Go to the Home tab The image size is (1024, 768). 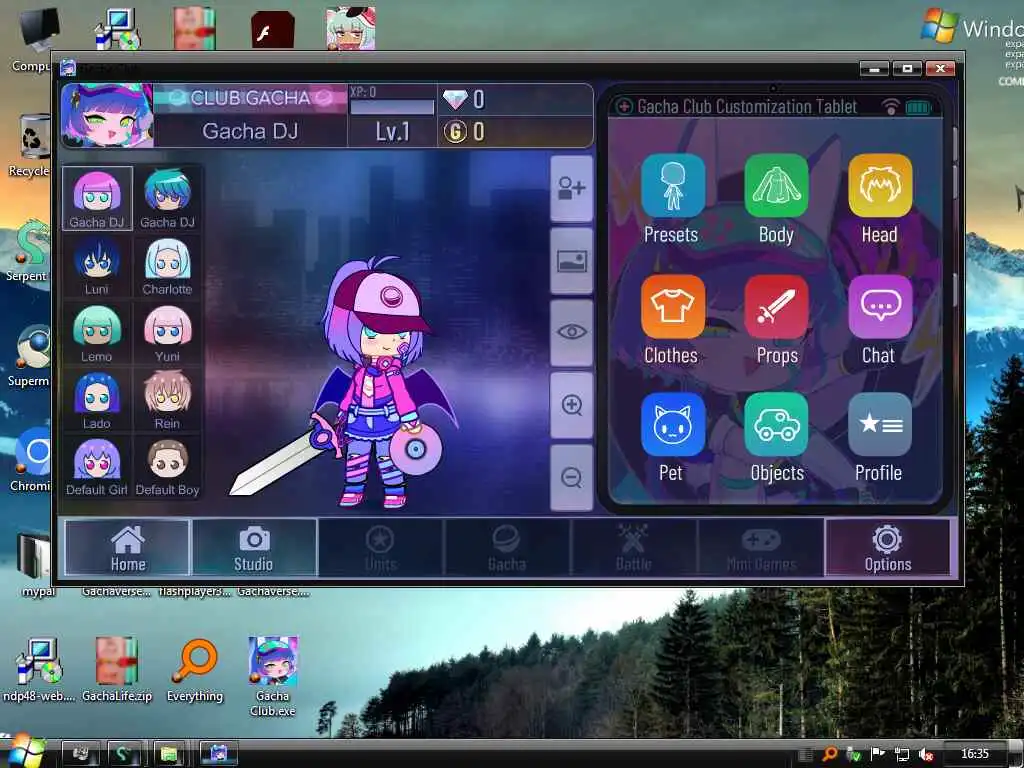tap(127, 548)
